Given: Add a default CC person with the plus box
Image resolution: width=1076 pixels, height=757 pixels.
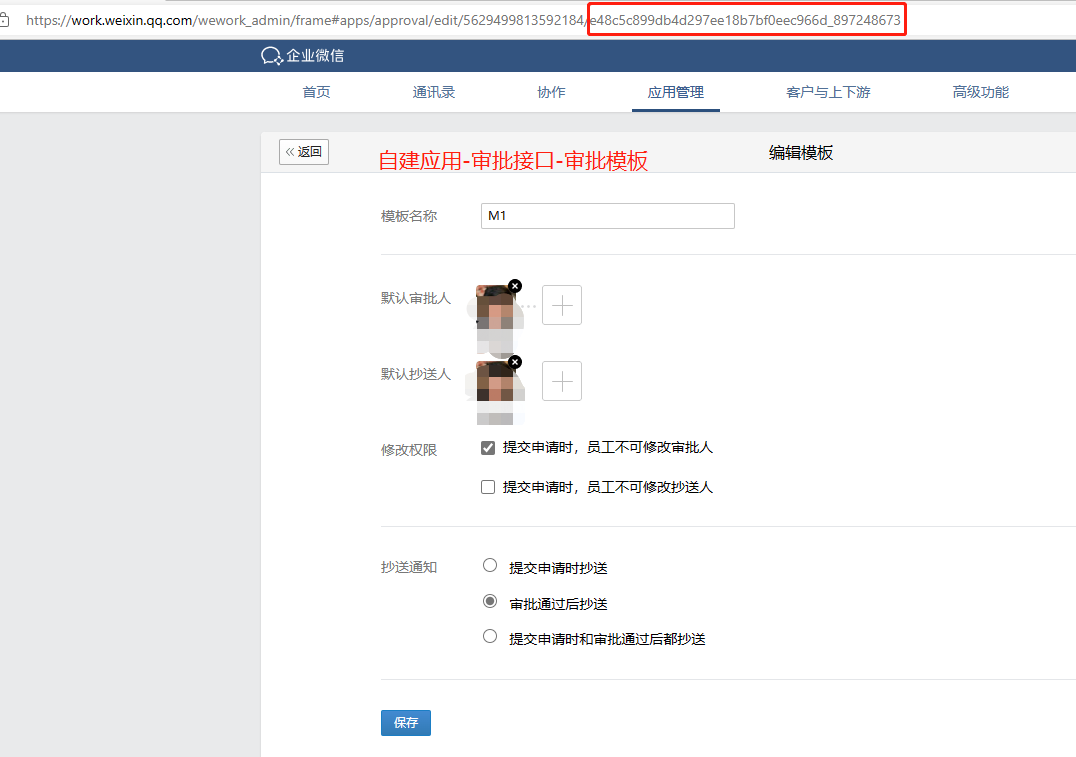Looking at the screenshot, I should point(562,381).
